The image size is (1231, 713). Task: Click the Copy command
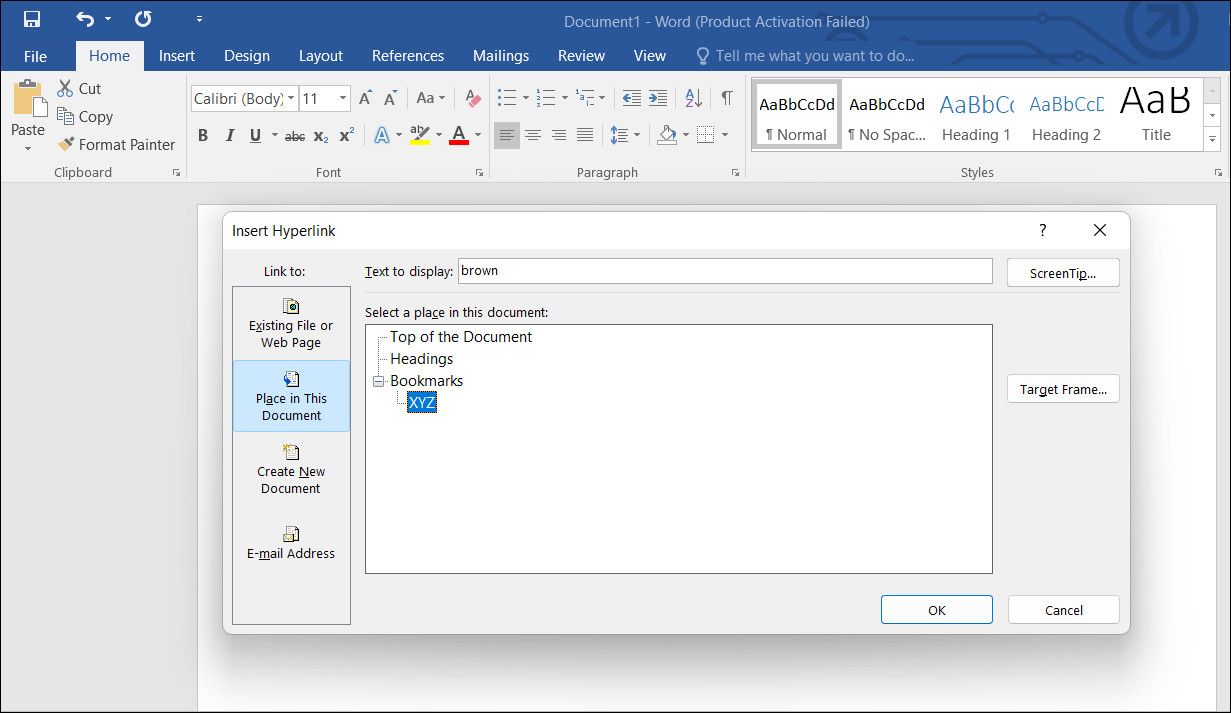[x=85, y=116]
